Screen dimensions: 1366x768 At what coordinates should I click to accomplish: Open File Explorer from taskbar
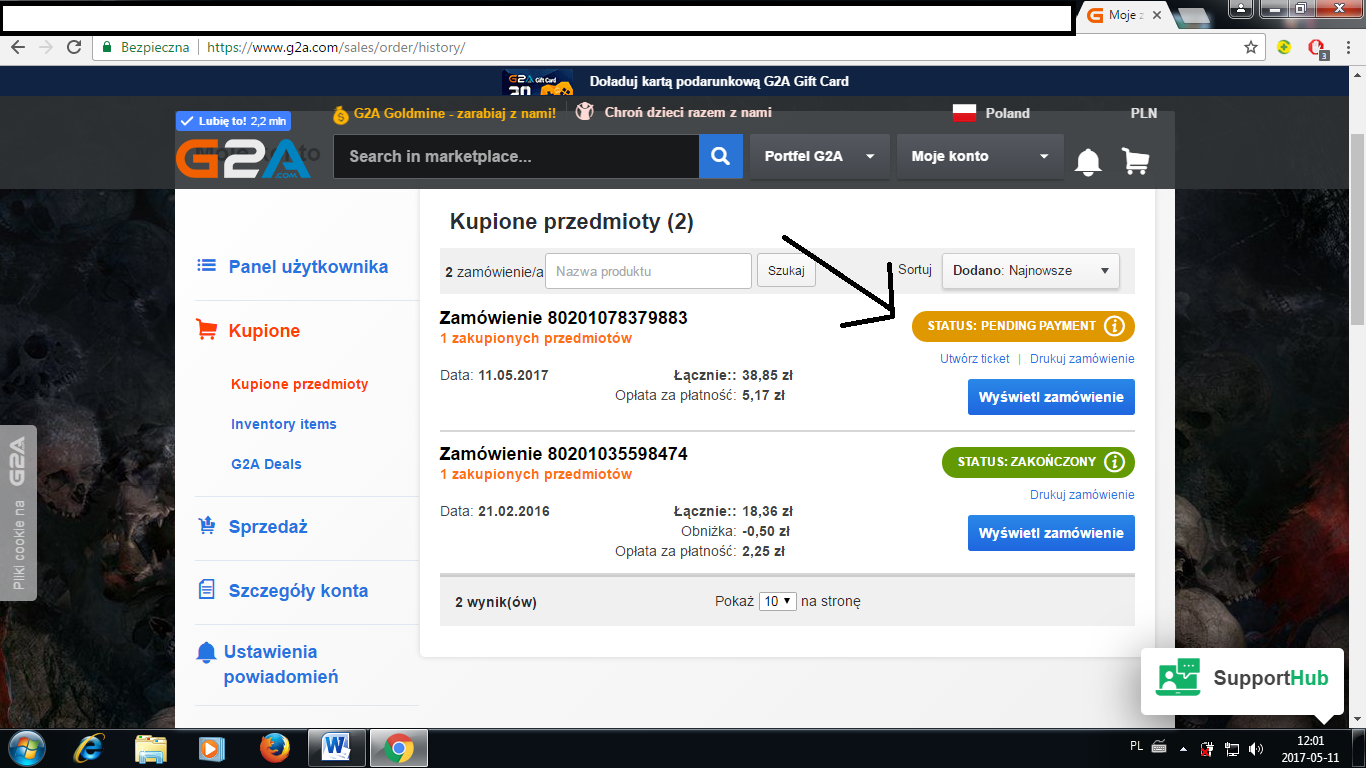pyautogui.click(x=151, y=748)
